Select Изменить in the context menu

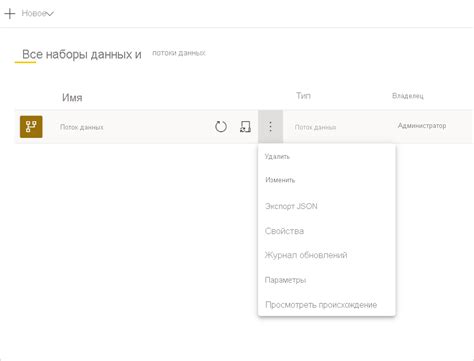tap(280, 180)
